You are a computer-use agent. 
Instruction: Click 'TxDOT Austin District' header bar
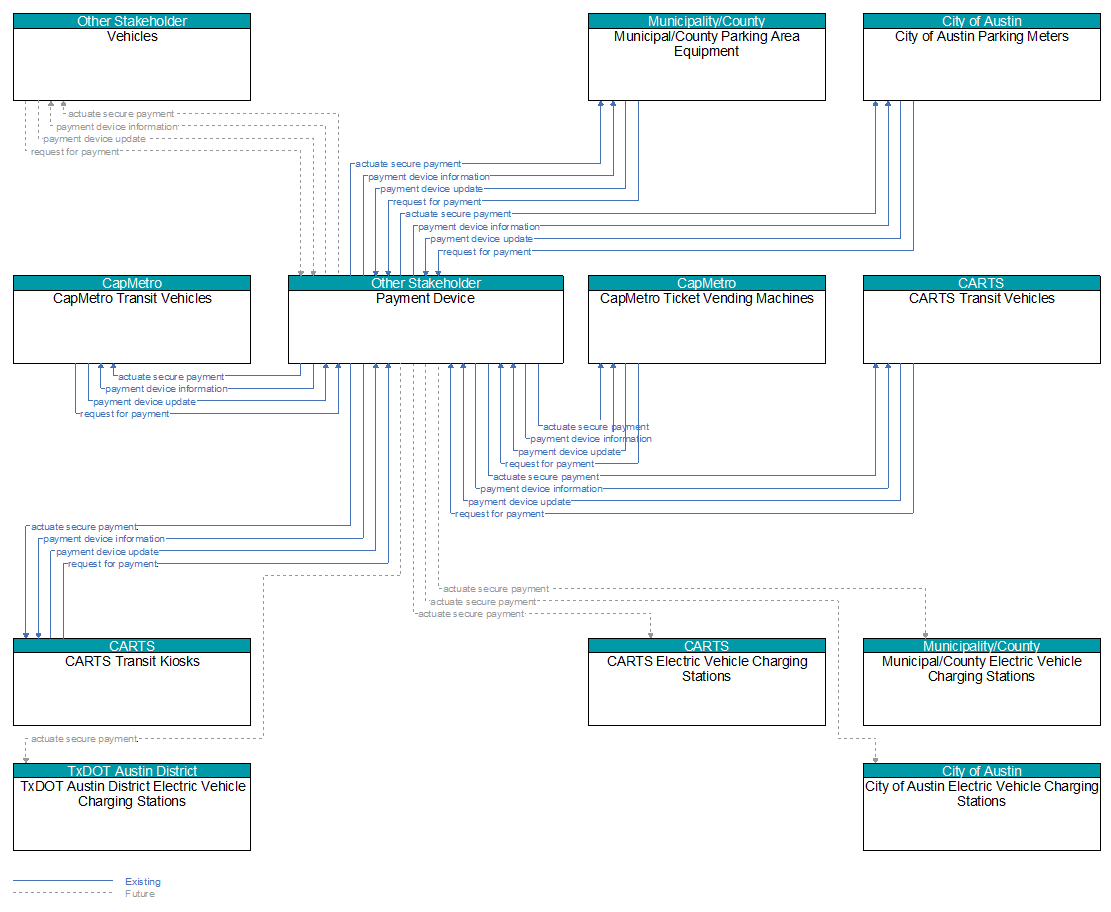click(132, 771)
